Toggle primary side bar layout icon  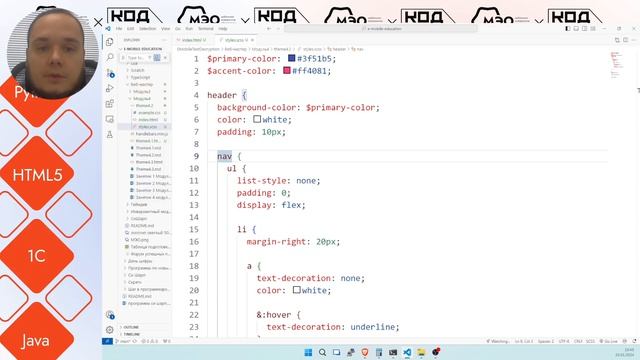(568, 29)
